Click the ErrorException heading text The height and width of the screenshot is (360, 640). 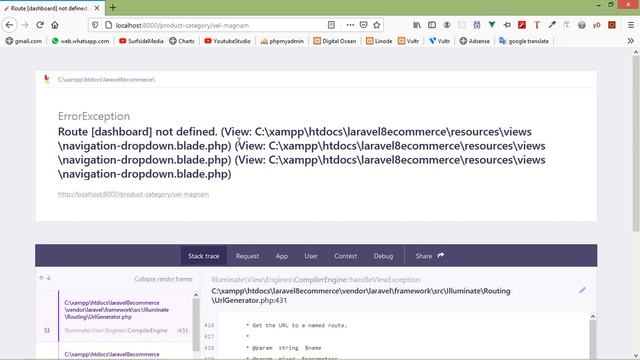tap(94, 116)
